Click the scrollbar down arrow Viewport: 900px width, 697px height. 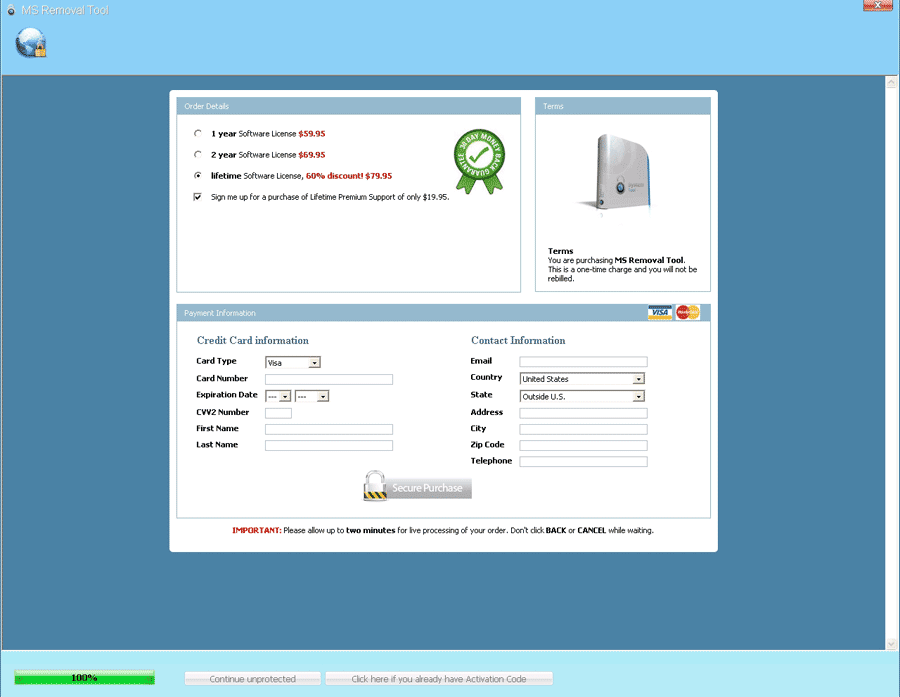tap(891, 644)
